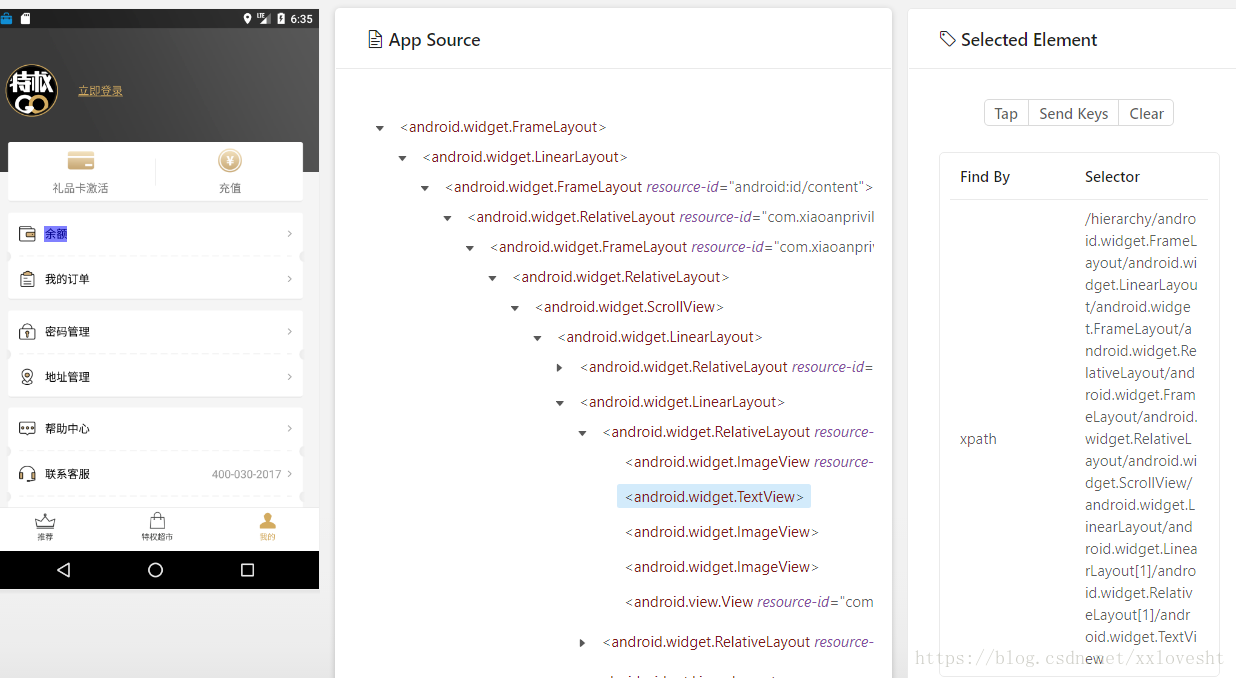The height and width of the screenshot is (678, 1236).
Task: Tap the 我的订单 clipboard icon
Action: pyautogui.click(x=27, y=279)
